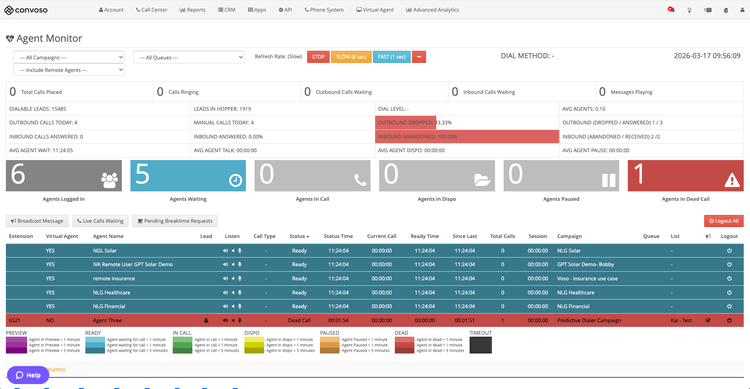Open the API menu

pos(285,10)
